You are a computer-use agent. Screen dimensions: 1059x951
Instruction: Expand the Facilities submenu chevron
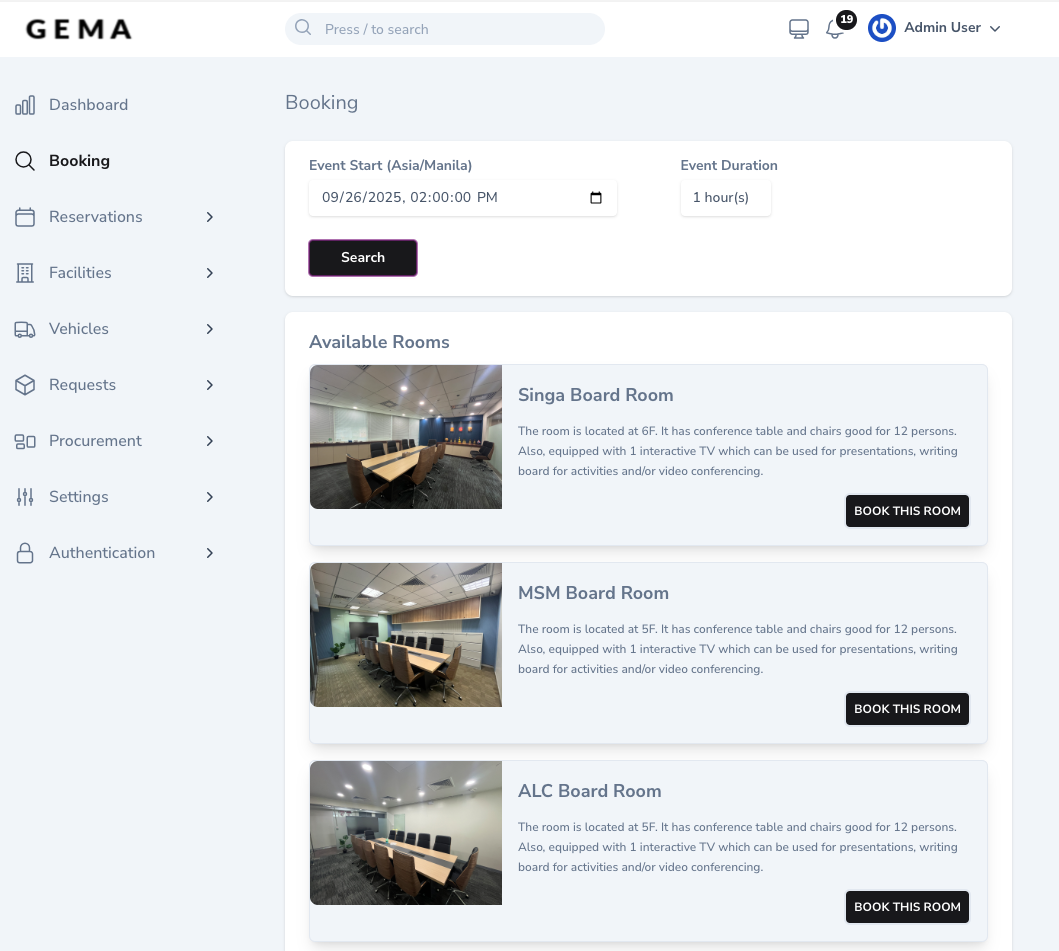point(210,273)
